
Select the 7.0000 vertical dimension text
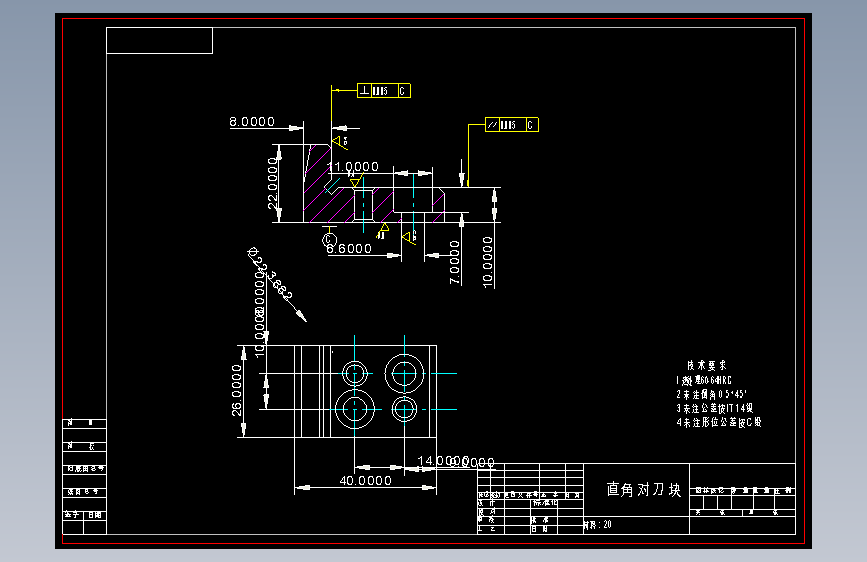tap(455, 262)
